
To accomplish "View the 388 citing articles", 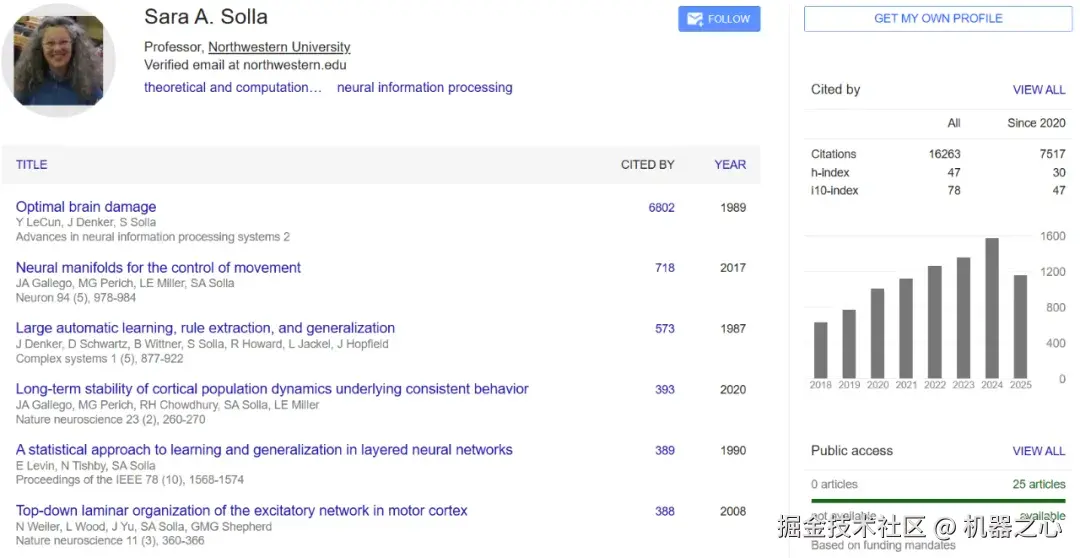I will click(x=665, y=511).
